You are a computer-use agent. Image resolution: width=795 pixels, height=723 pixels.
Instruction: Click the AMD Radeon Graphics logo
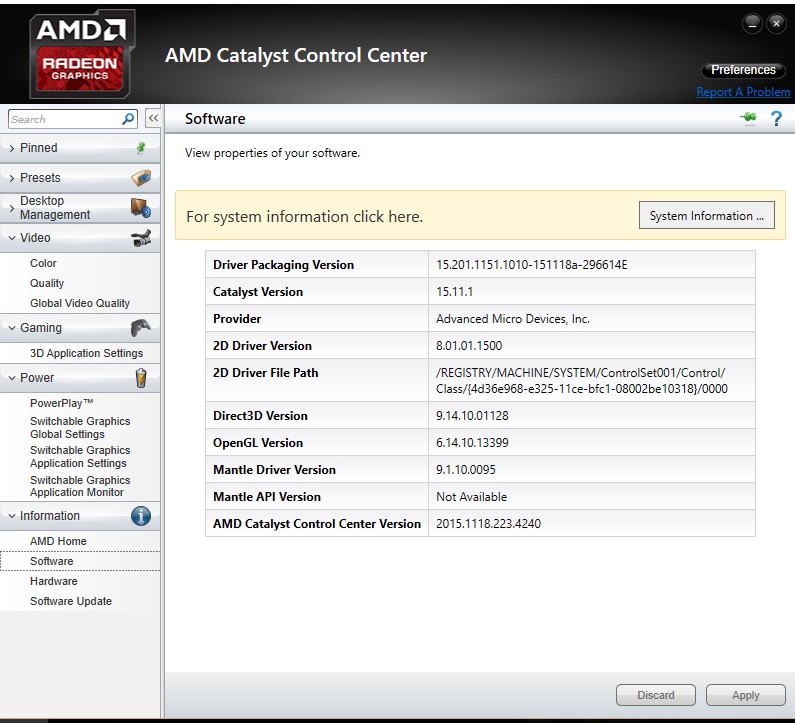click(x=82, y=54)
